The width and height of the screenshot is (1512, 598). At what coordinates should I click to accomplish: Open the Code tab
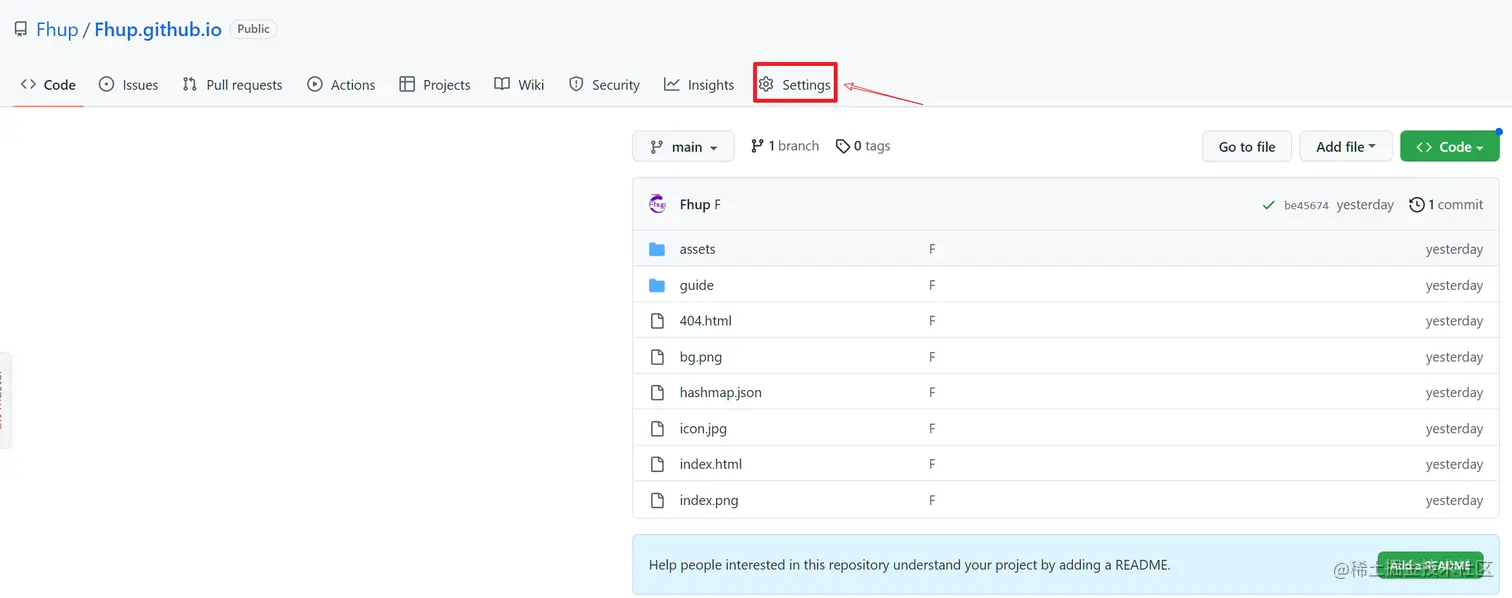point(48,85)
